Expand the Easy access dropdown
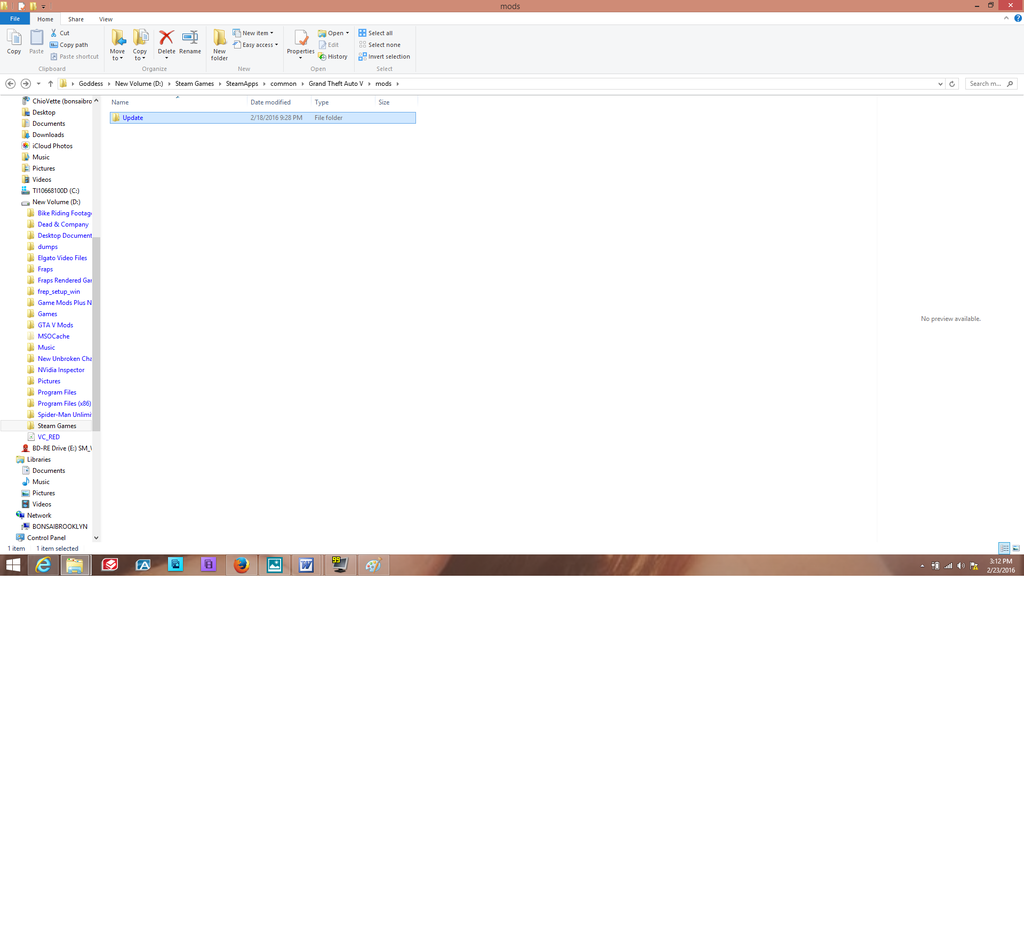Viewport: 1024px width, 926px height. coord(259,45)
